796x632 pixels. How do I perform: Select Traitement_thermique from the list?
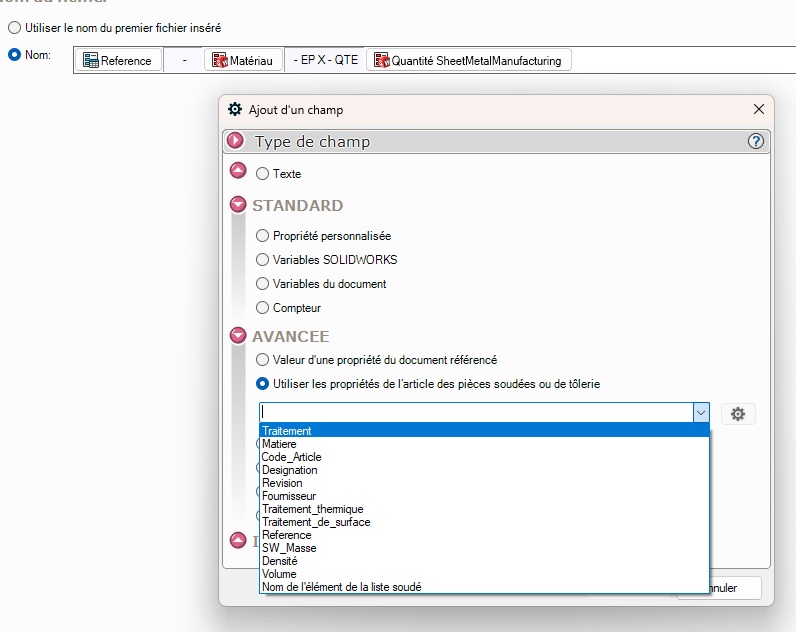[312, 509]
